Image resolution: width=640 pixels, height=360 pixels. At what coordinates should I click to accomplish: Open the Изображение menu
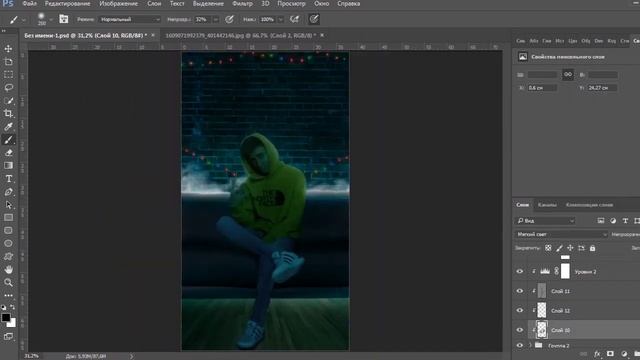coord(119,4)
